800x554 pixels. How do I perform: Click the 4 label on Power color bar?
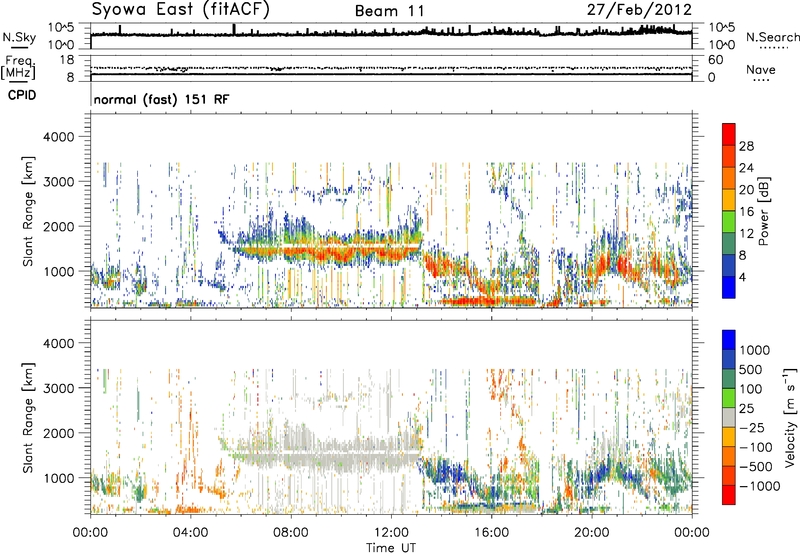(x=742, y=277)
